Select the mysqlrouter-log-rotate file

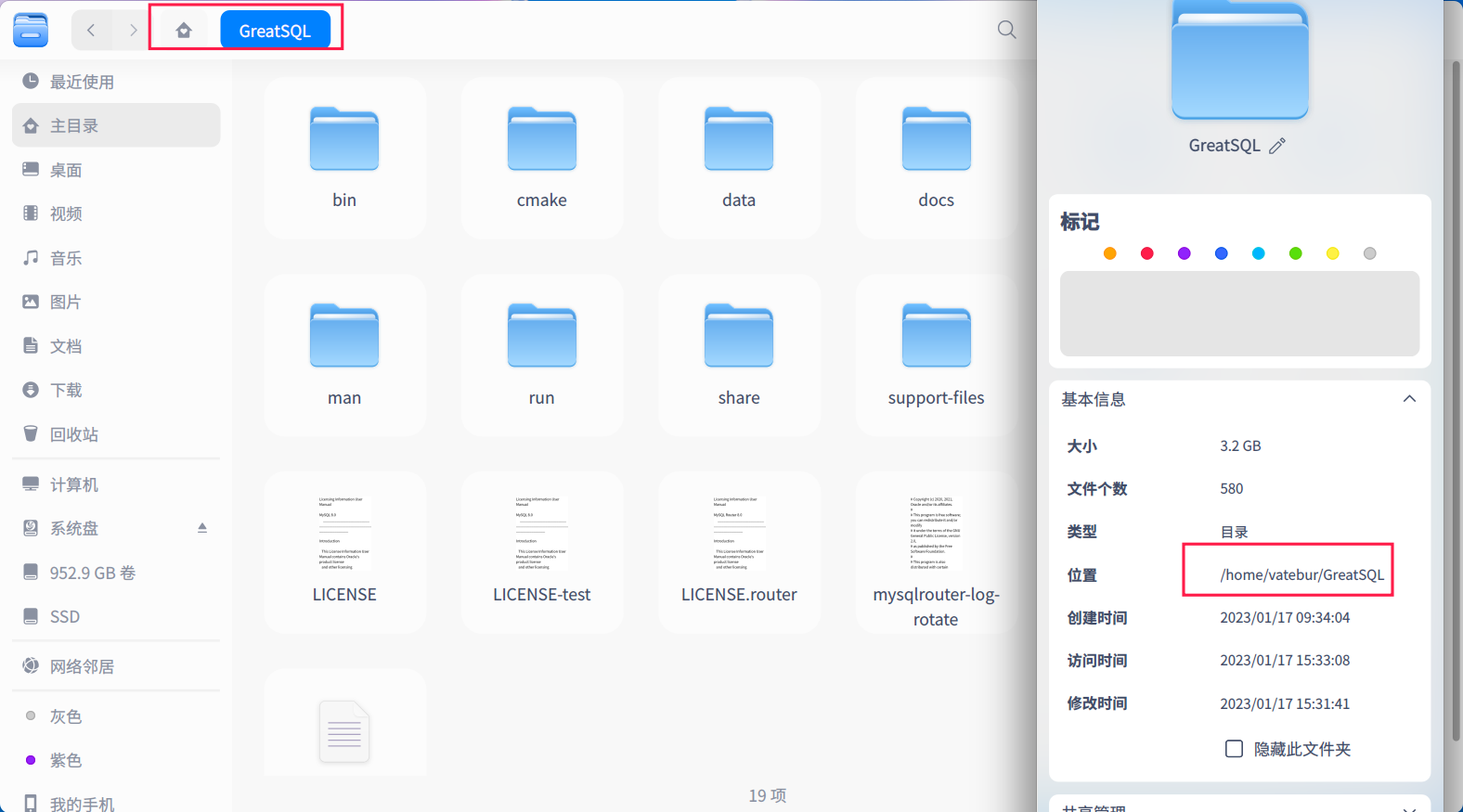pyautogui.click(x=936, y=552)
